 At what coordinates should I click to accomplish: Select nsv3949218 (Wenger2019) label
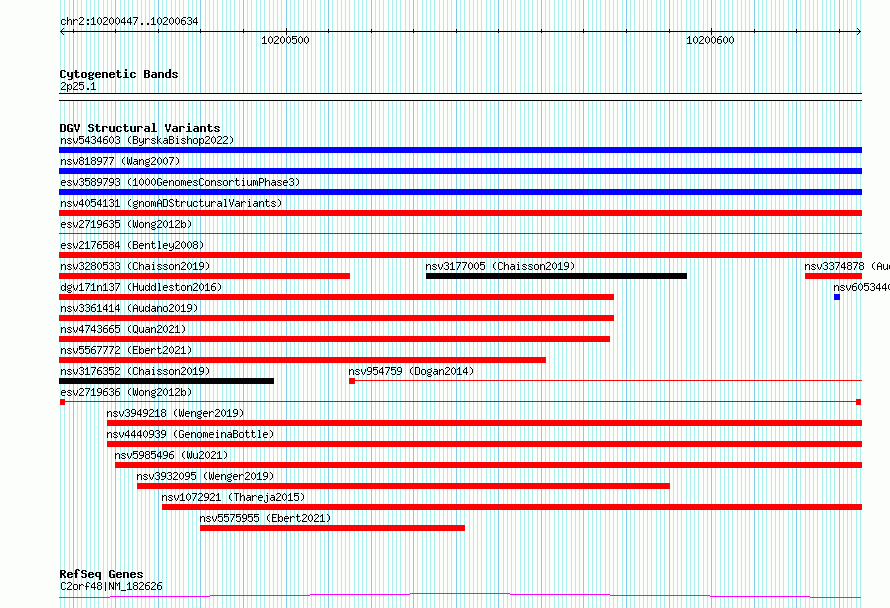tap(175, 413)
